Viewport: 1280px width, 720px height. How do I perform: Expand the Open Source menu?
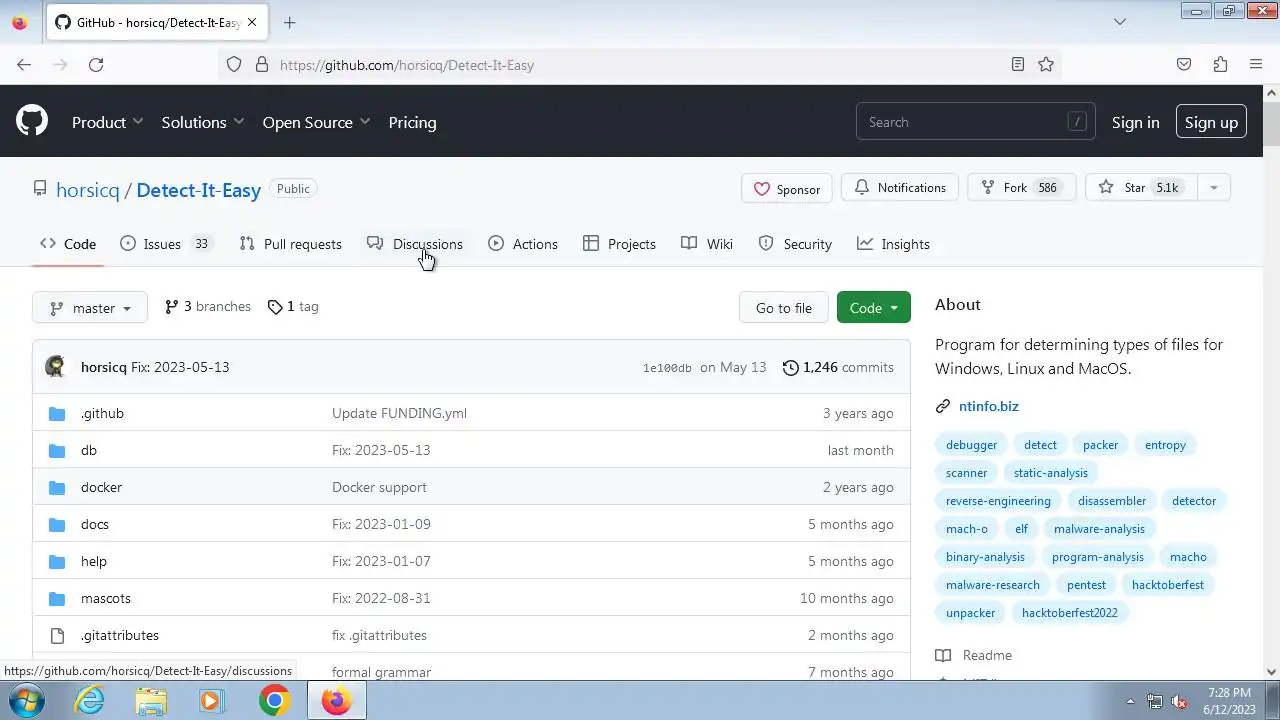[x=317, y=122]
